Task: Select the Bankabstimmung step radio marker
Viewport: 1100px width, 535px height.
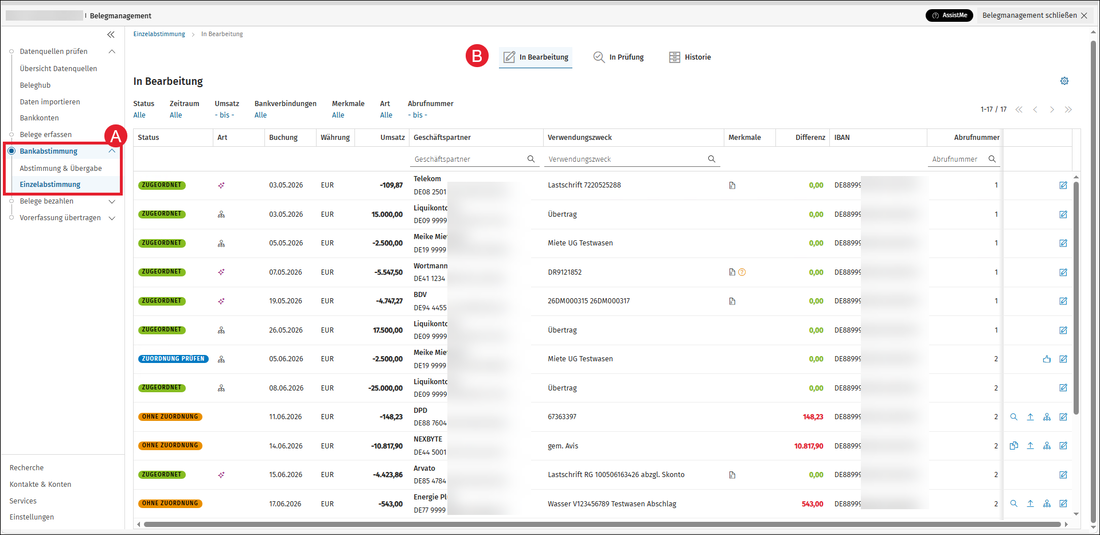Action: (11, 151)
